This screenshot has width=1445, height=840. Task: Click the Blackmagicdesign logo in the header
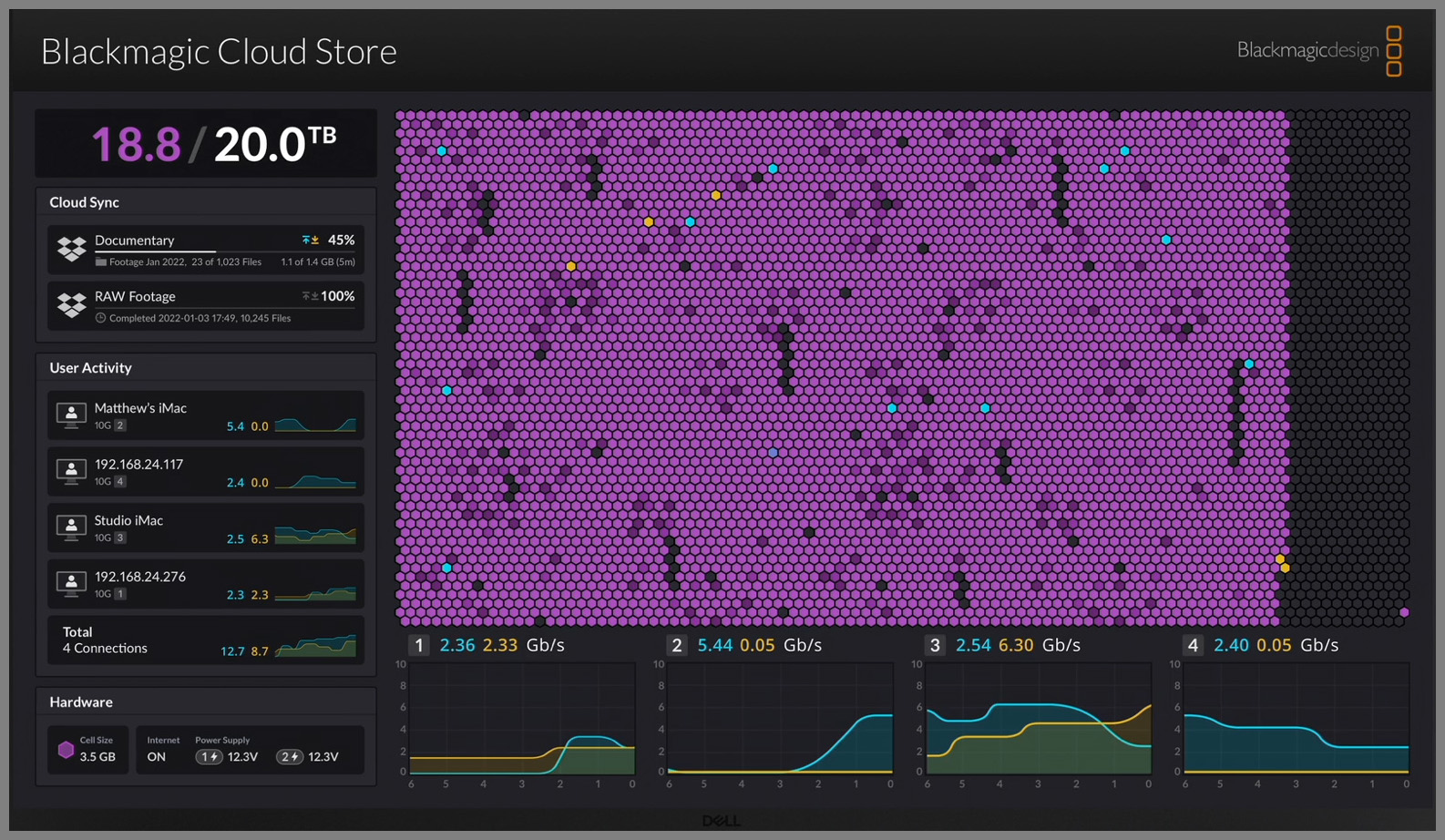(x=1319, y=51)
